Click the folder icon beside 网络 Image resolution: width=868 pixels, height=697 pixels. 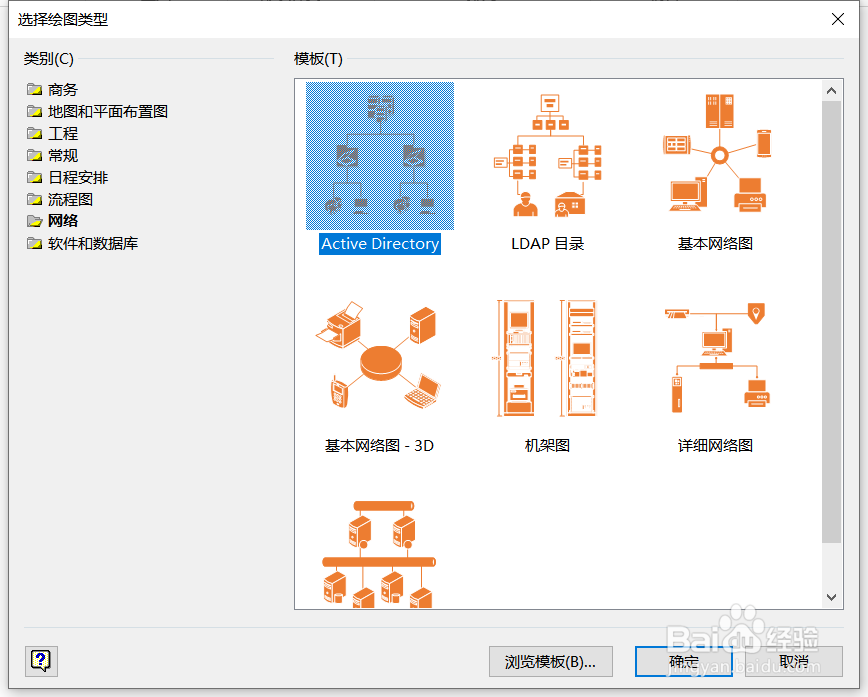[x=33, y=220]
